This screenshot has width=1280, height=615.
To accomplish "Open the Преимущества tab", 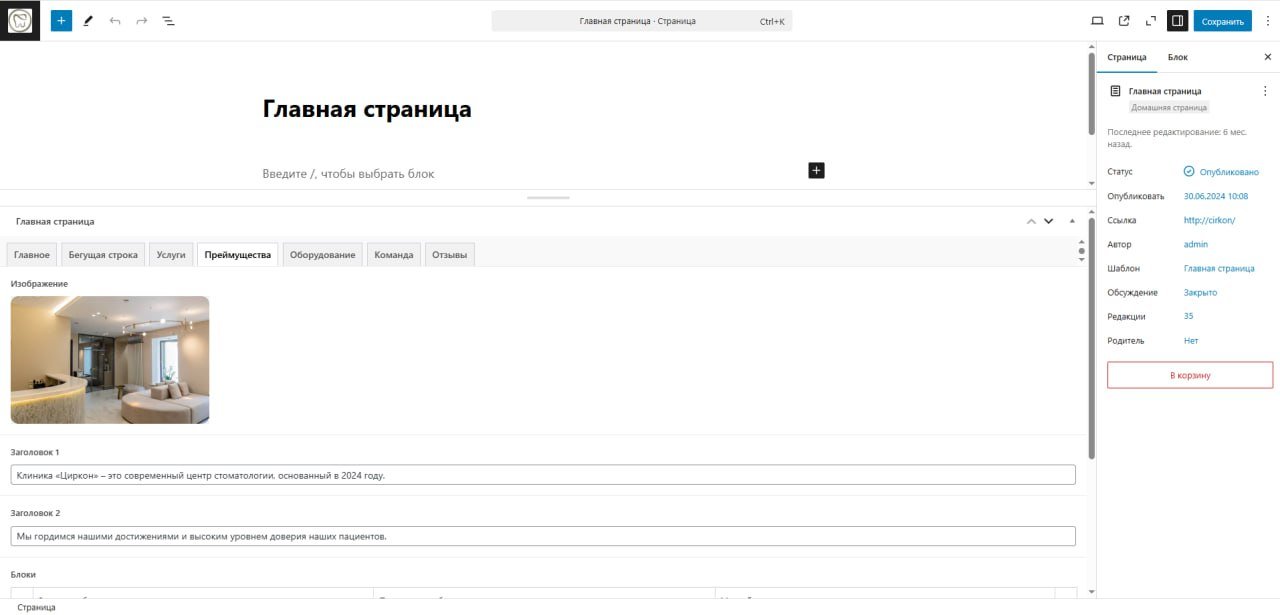I will (x=238, y=255).
